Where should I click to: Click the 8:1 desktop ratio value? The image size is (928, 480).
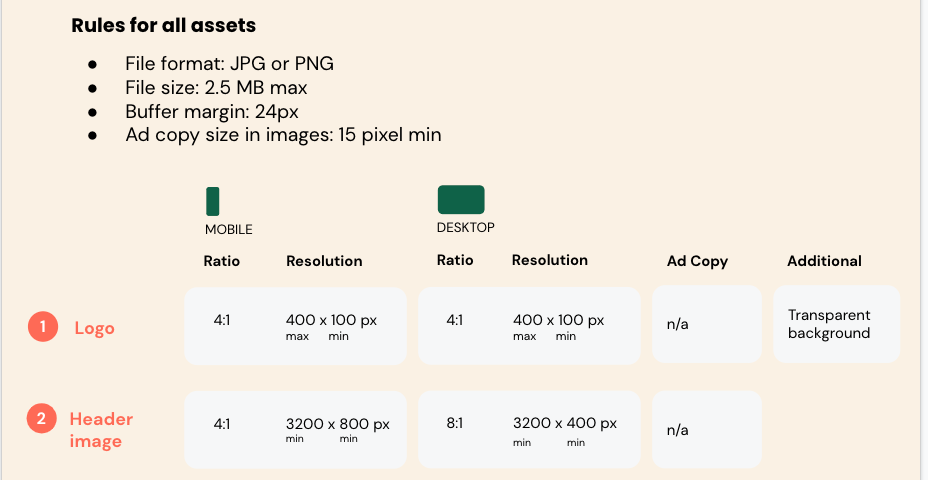pyautogui.click(x=454, y=423)
